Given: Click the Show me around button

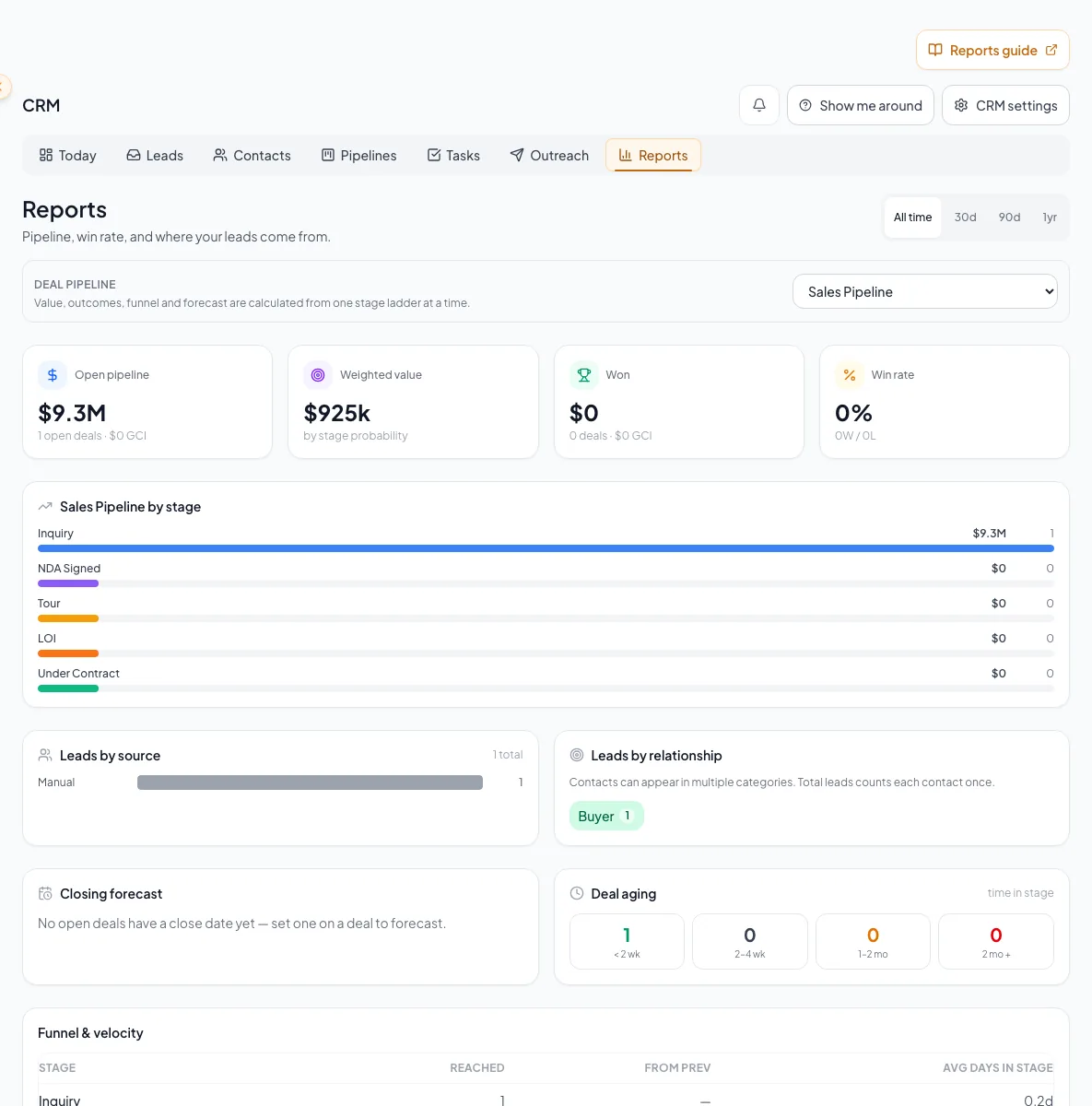Looking at the screenshot, I should coord(861,105).
